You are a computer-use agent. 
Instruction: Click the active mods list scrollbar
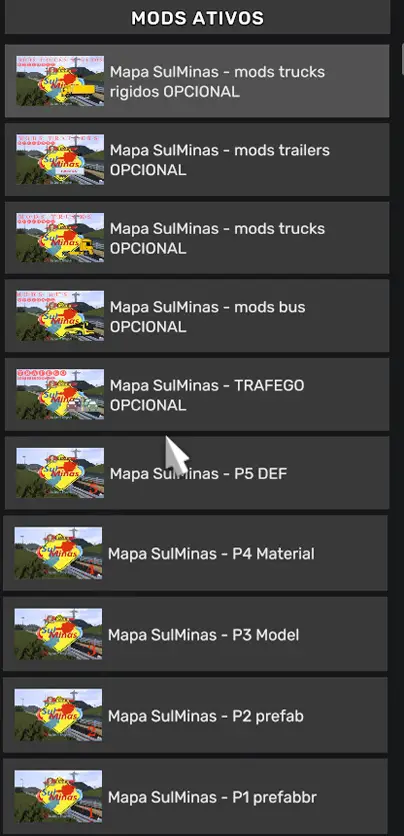(x=402, y=59)
